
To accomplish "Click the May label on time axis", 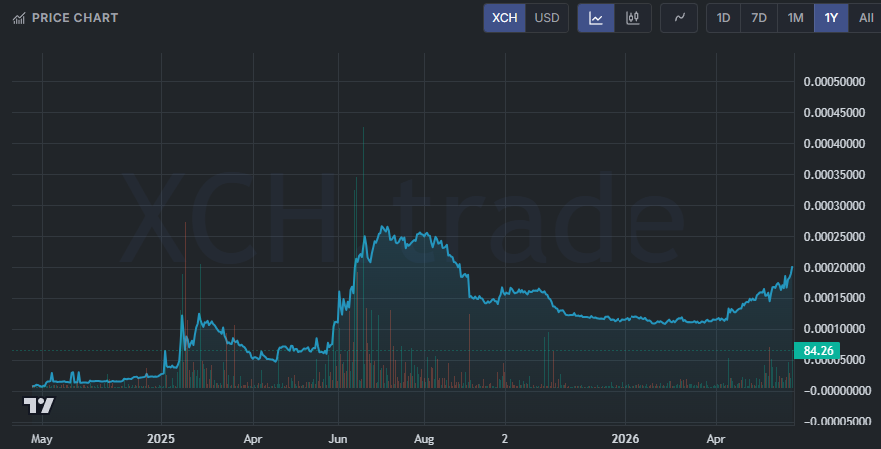I will click(x=42, y=437).
